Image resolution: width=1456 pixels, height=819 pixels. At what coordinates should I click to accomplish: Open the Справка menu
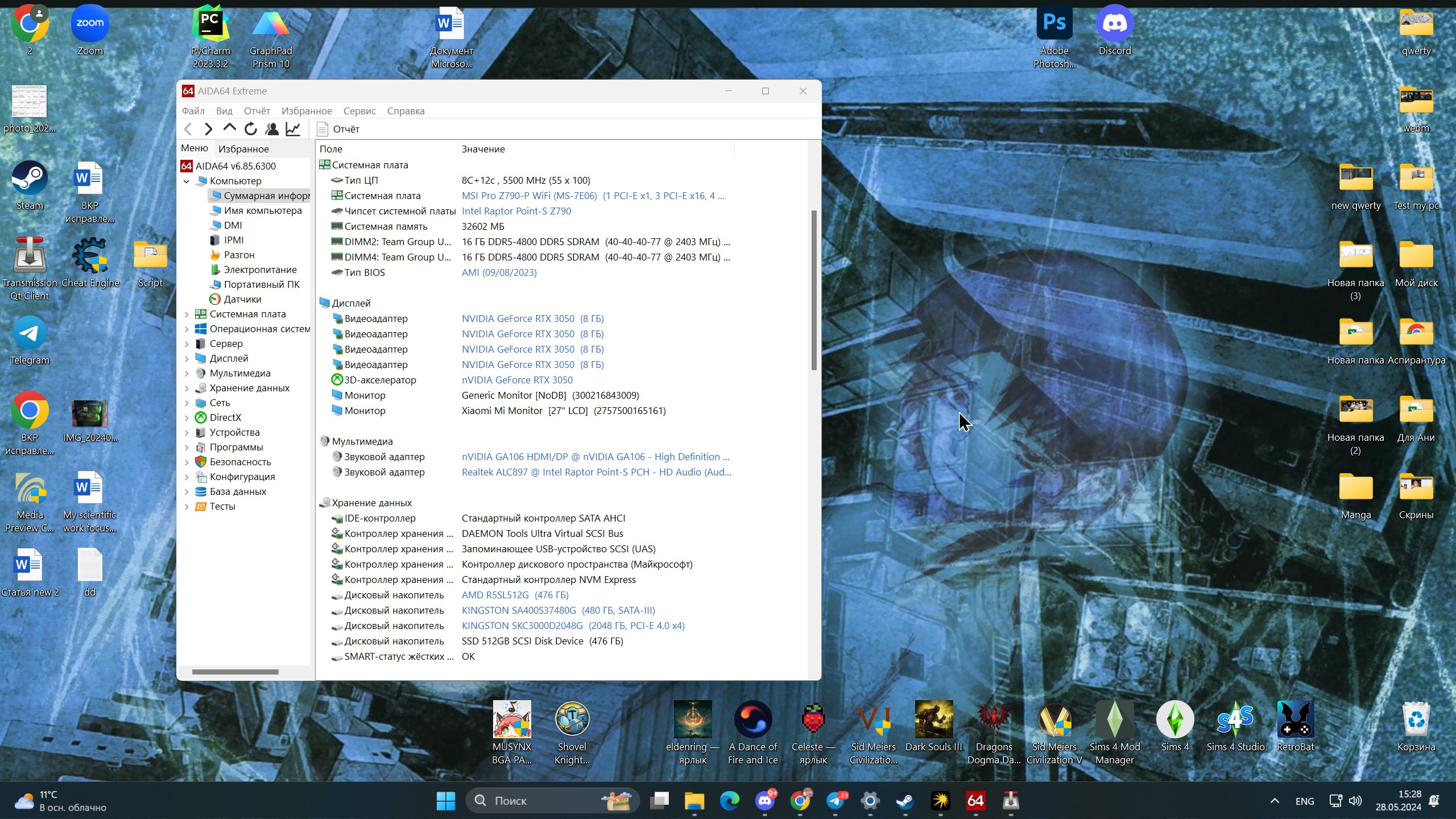point(406,111)
